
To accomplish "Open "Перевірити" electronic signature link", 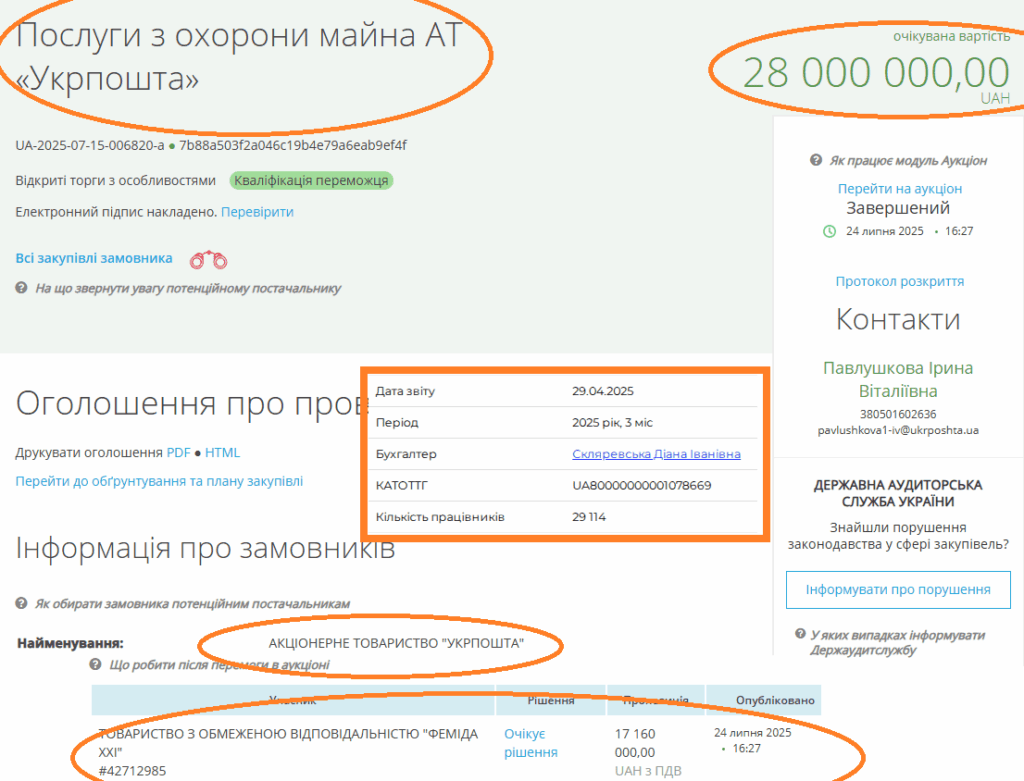I will point(257,212).
